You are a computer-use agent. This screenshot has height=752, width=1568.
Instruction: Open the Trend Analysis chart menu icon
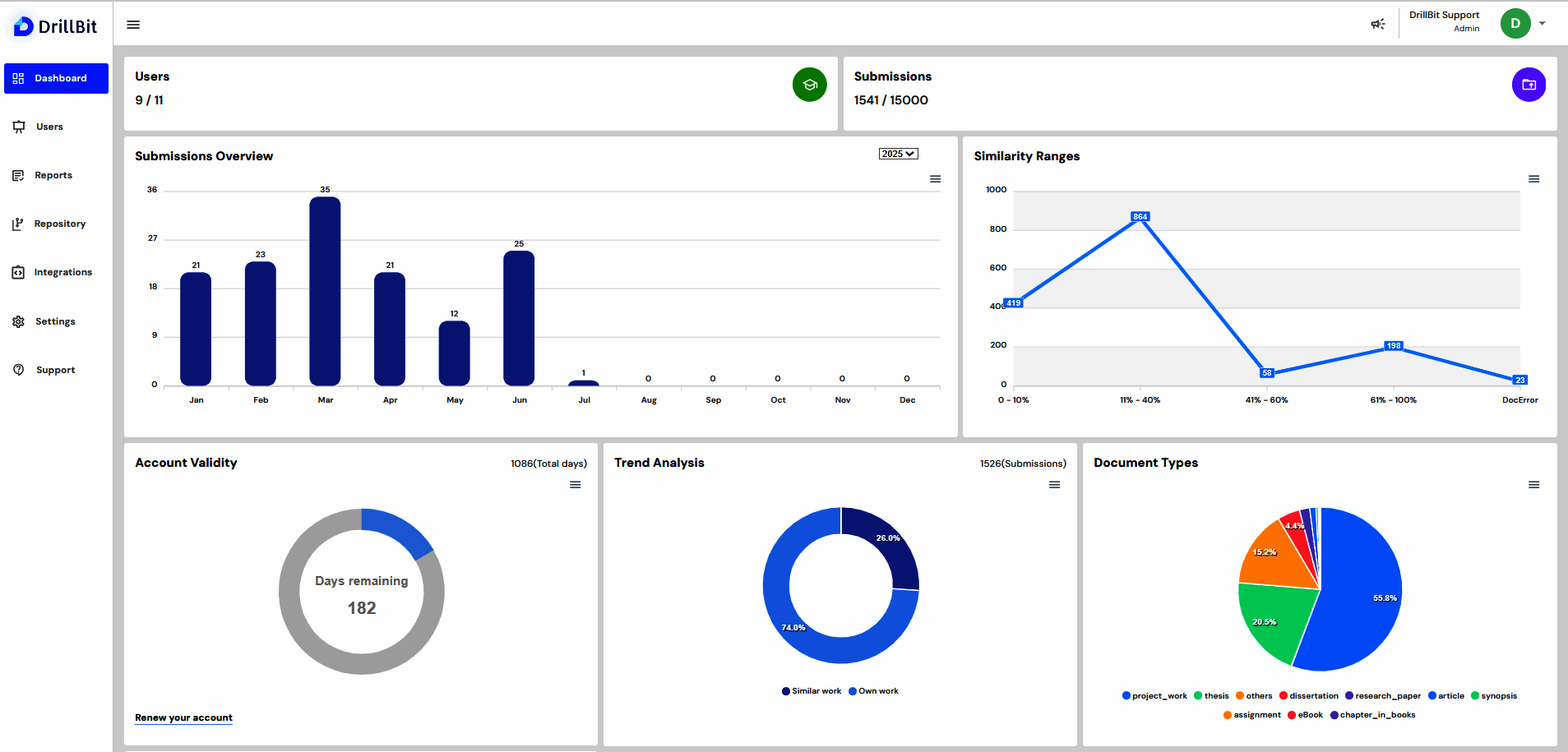click(1054, 485)
